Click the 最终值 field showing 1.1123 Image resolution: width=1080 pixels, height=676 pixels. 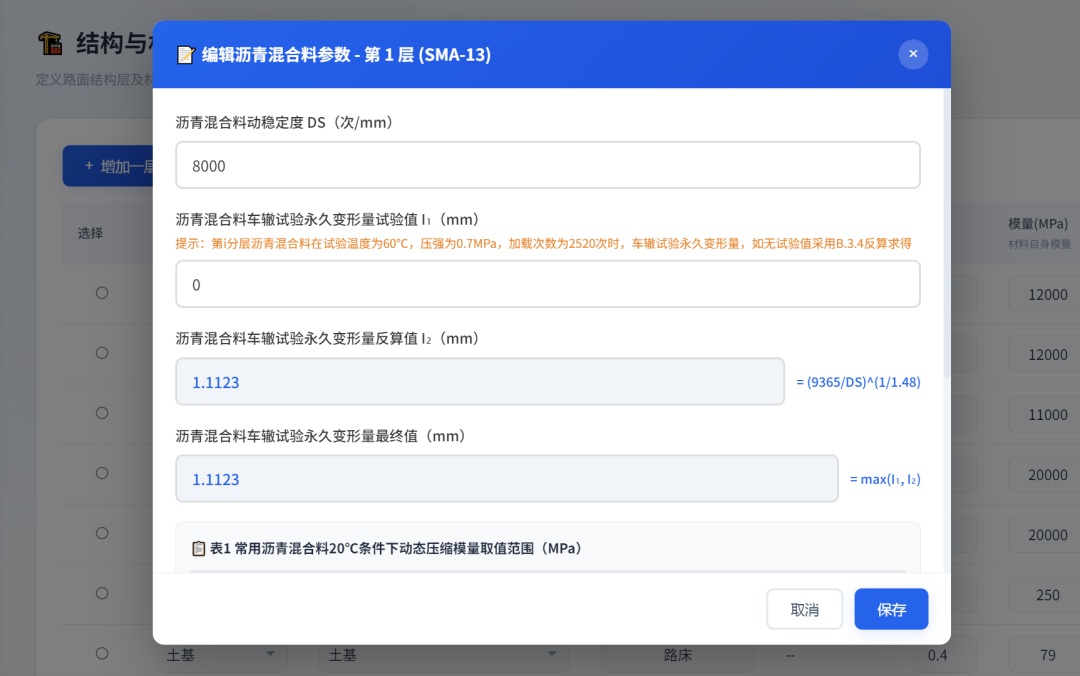pos(507,479)
